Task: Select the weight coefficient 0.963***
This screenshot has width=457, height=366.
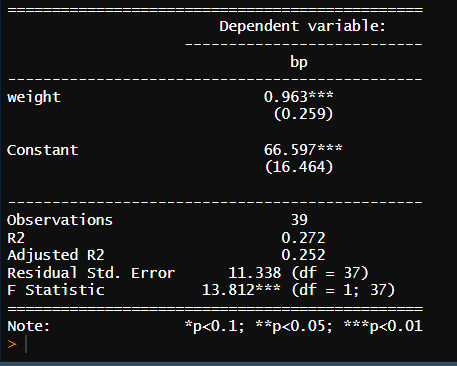Action: (298, 97)
